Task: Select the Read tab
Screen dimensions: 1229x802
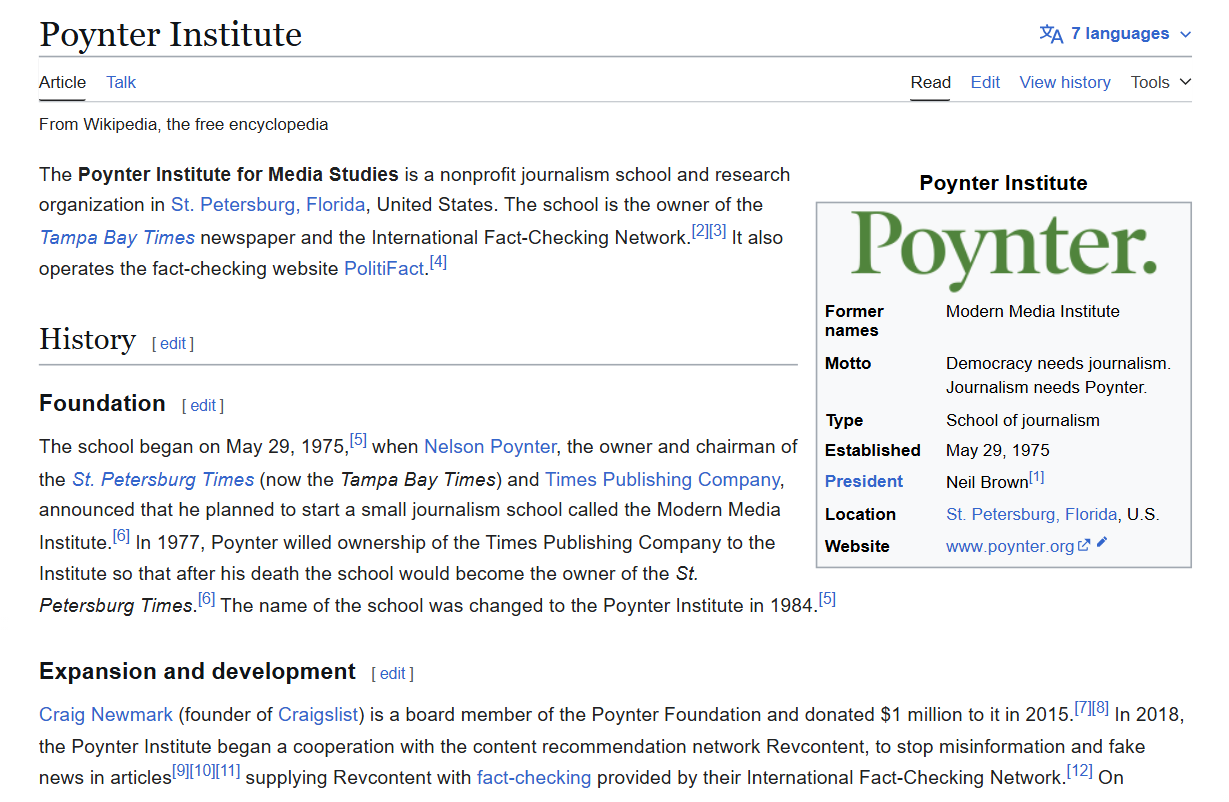Action: click(930, 82)
